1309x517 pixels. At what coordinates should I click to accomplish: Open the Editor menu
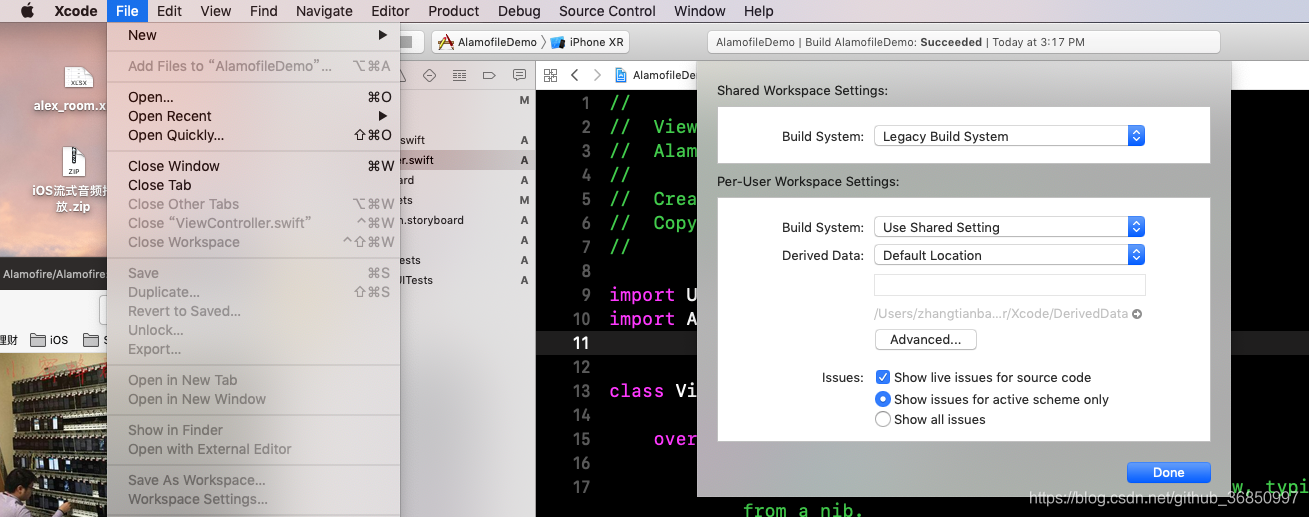[390, 11]
